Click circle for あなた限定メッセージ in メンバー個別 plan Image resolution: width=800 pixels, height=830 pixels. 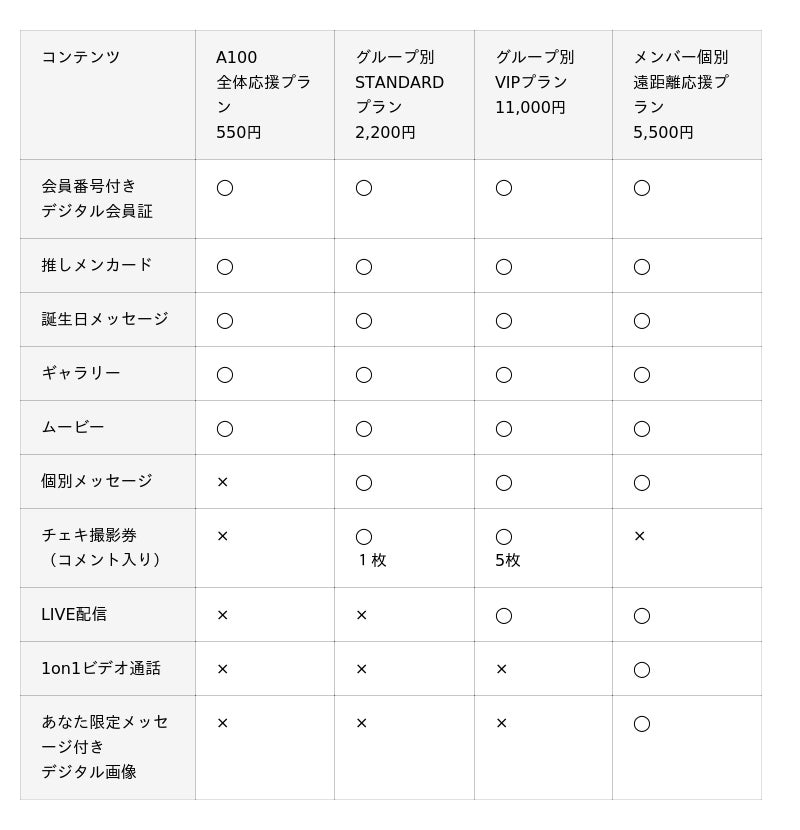[642, 724]
